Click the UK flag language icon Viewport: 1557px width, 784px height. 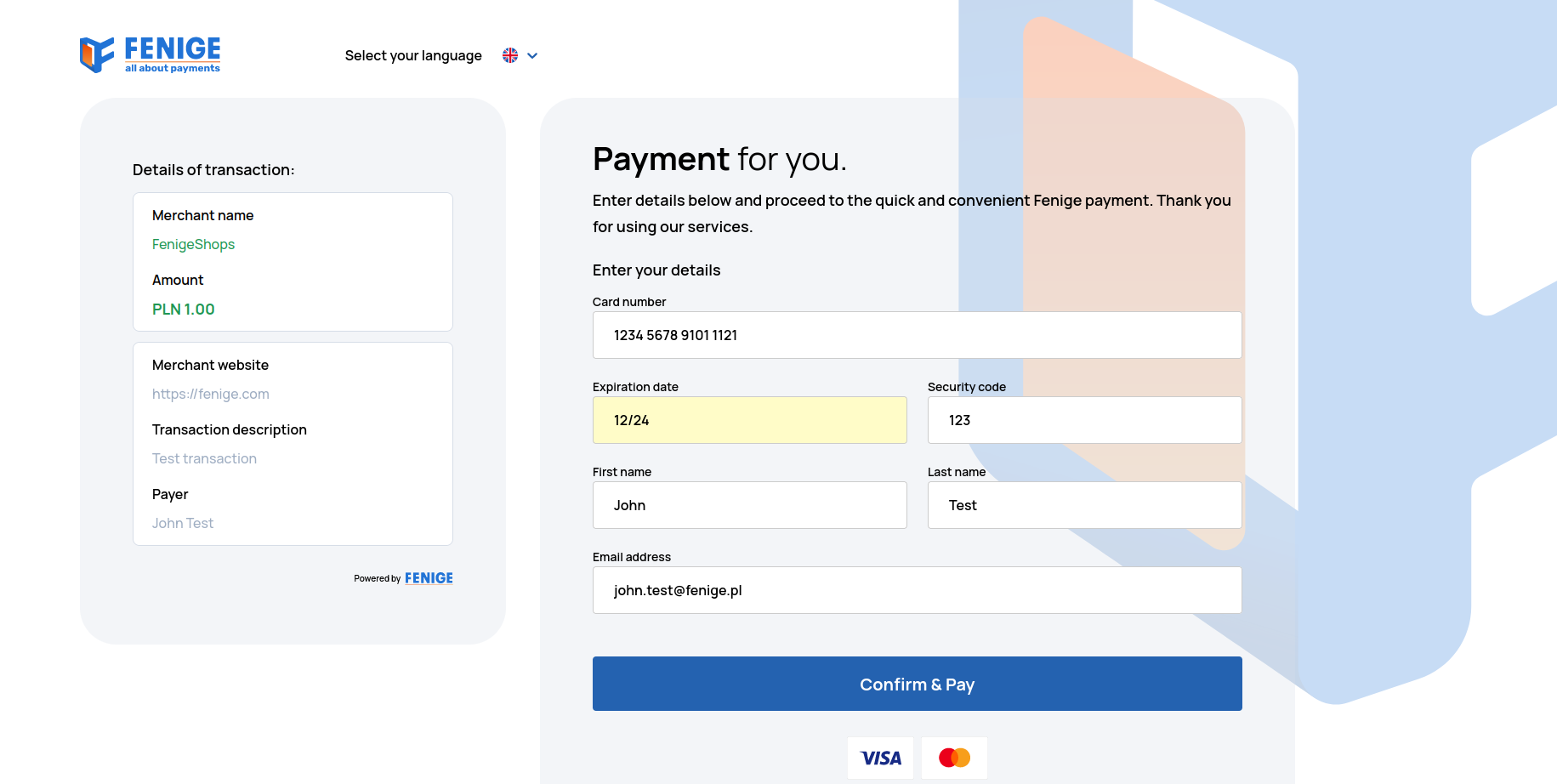[510, 55]
